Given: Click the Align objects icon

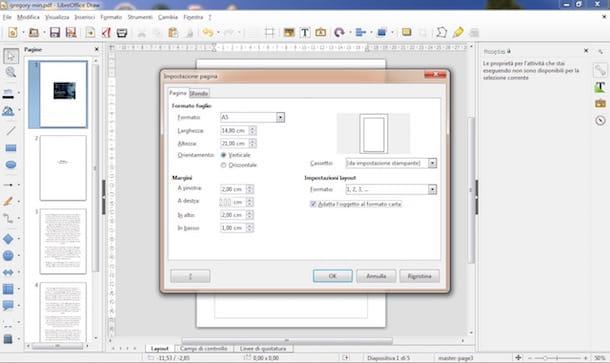Looking at the screenshot, I should pyautogui.click(x=360, y=32).
